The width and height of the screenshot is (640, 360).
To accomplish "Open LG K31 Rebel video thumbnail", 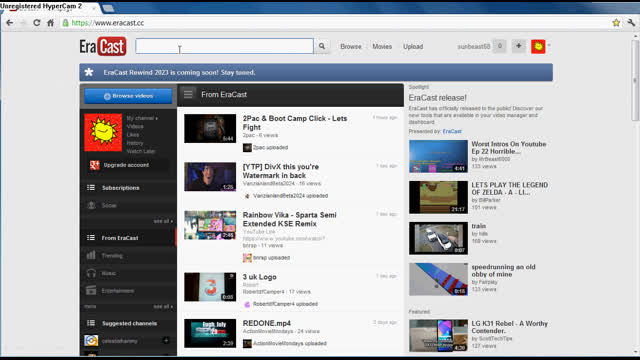I will pyautogui.click(x=438, y=336).
